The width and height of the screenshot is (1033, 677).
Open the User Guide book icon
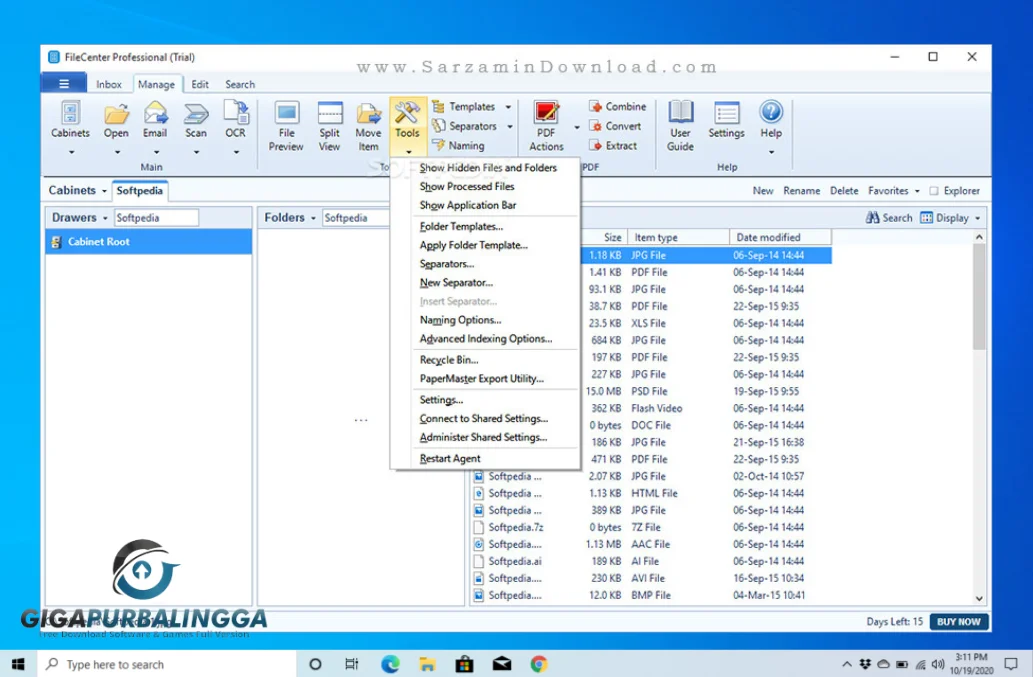tap(681, 113)
